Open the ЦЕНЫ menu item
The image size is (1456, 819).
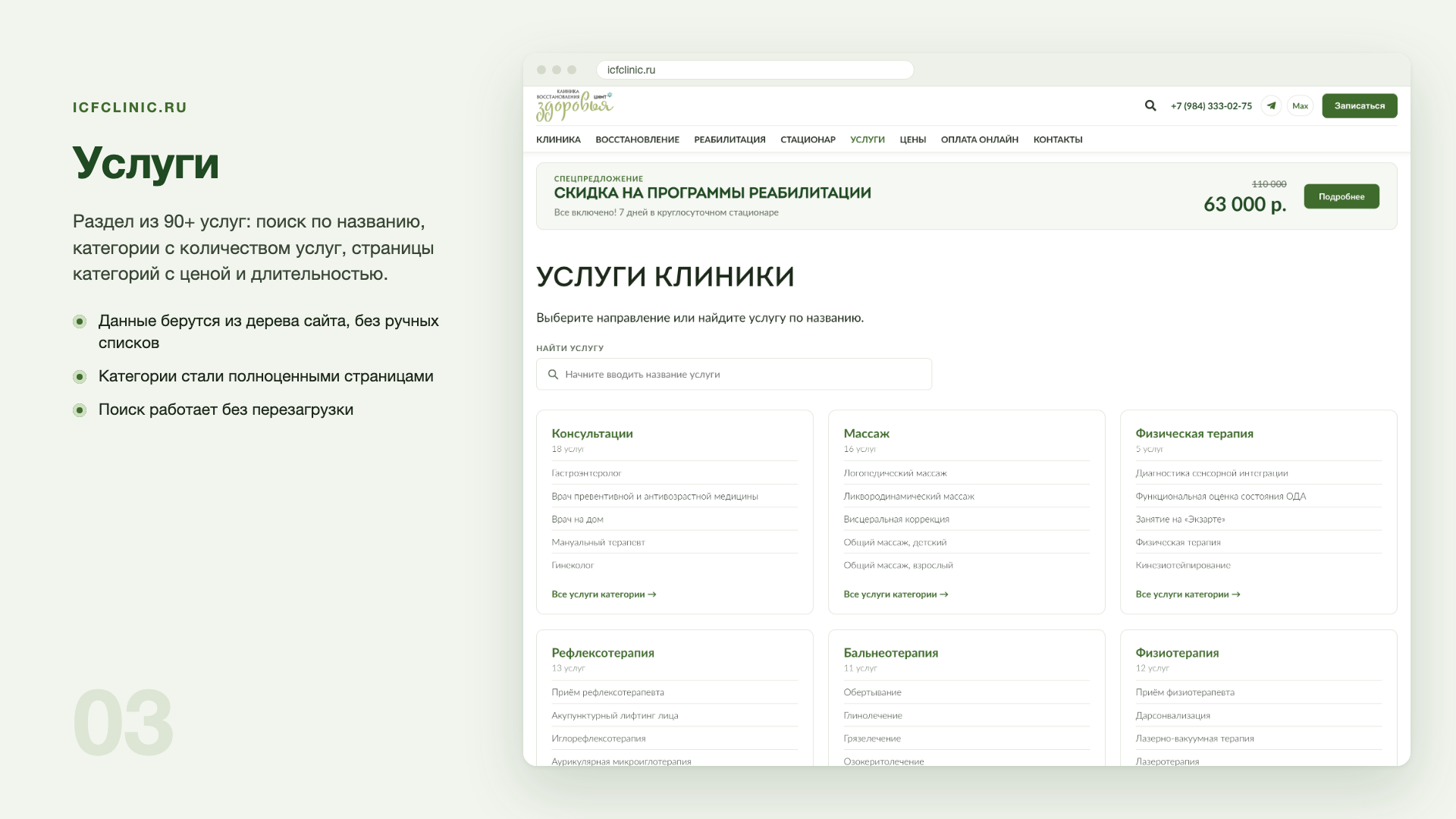pos(913,140)
